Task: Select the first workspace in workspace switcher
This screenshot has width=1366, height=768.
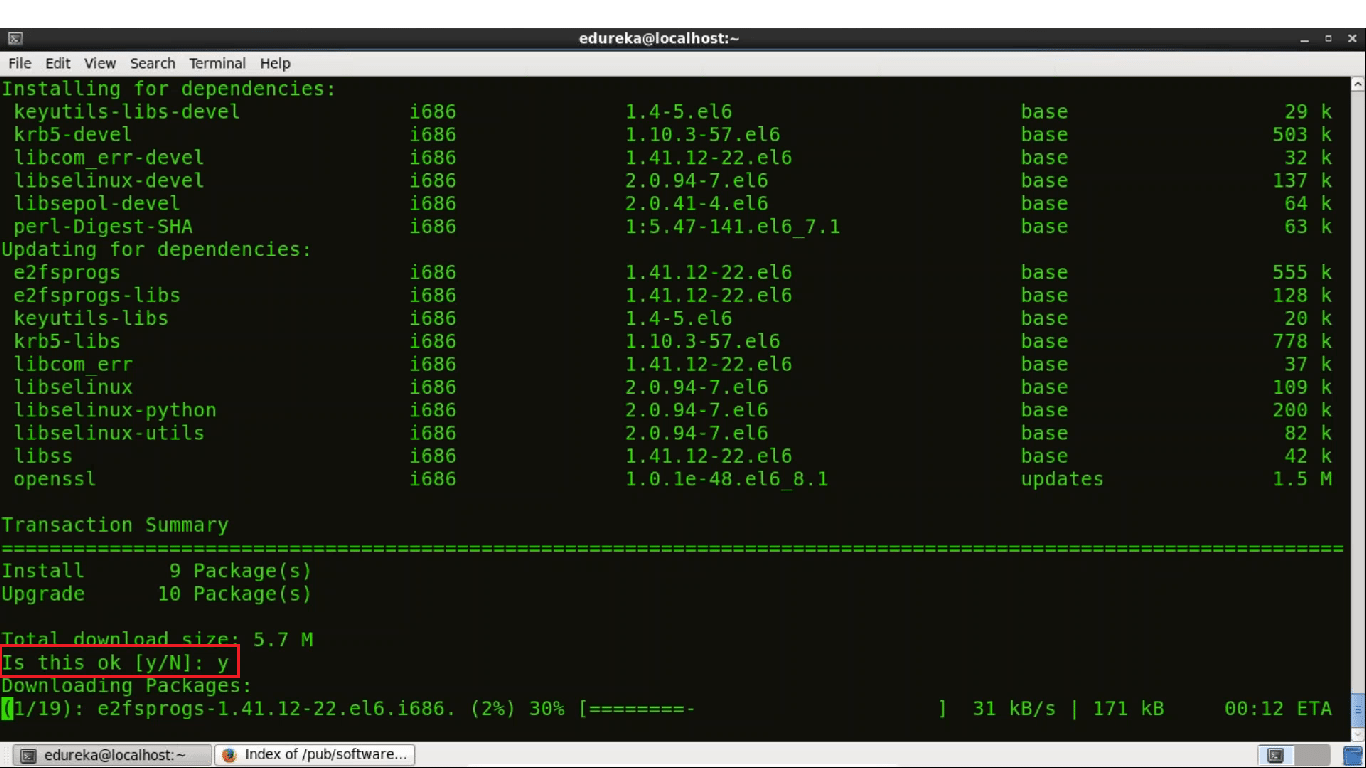Action: [1275, 755]
